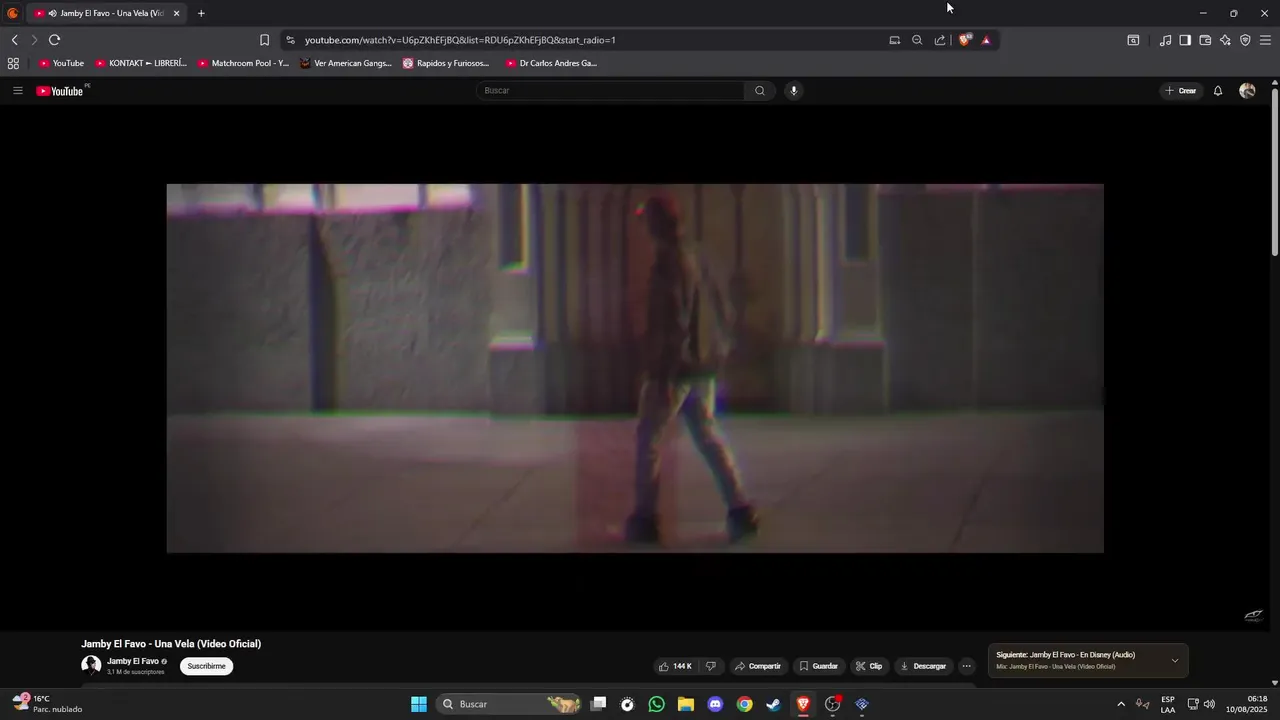Select the Jamby El Favo - Una Vela tab
Screen dimensions: 1280x720
(x=106, y=13)
